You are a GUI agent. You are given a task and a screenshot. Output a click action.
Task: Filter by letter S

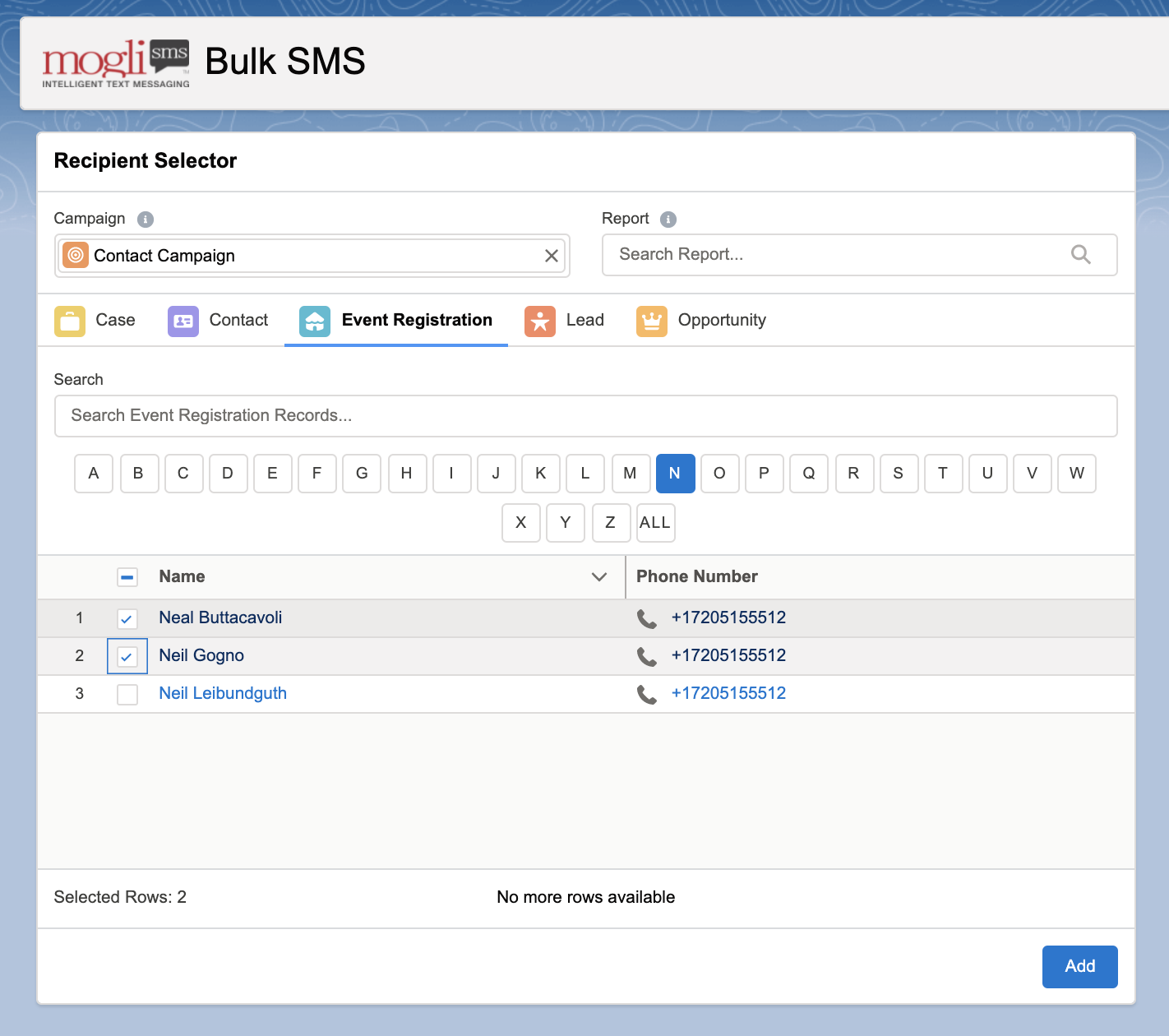click(899, 474)
